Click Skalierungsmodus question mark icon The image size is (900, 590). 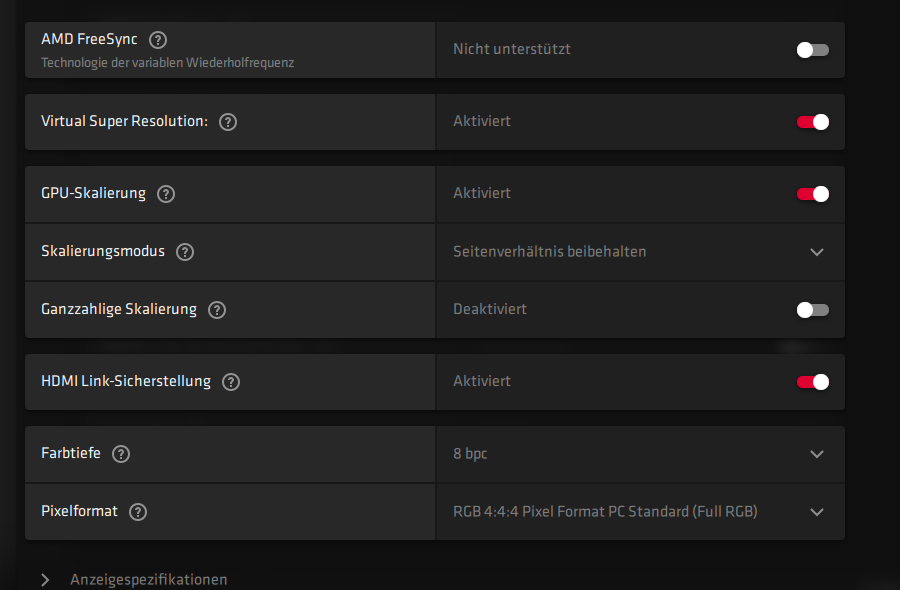tap(185, 252)
